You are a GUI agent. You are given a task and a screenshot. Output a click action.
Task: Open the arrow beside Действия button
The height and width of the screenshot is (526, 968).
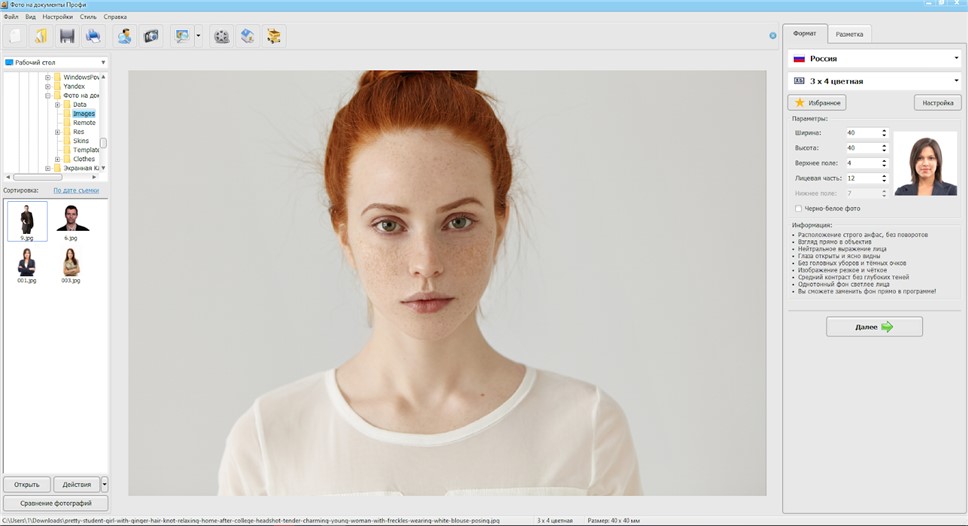104,484
